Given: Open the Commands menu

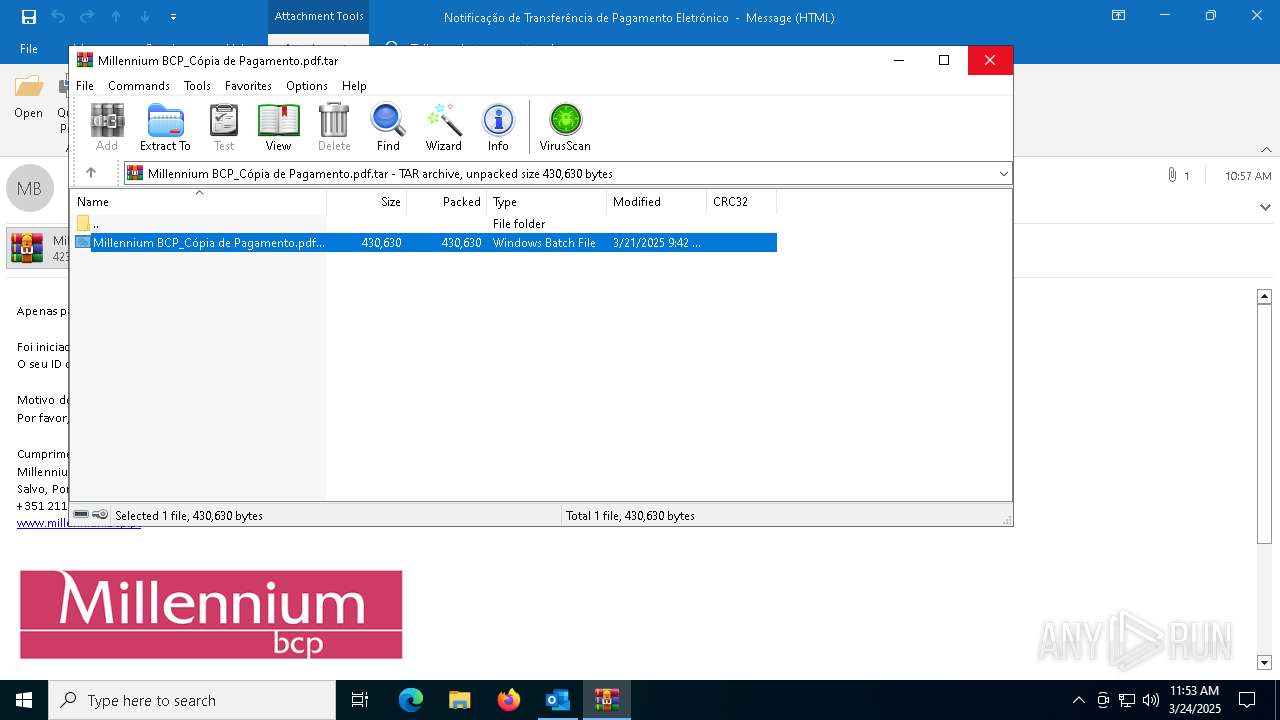Looking at the screenshot, I should tap(139, 86).
